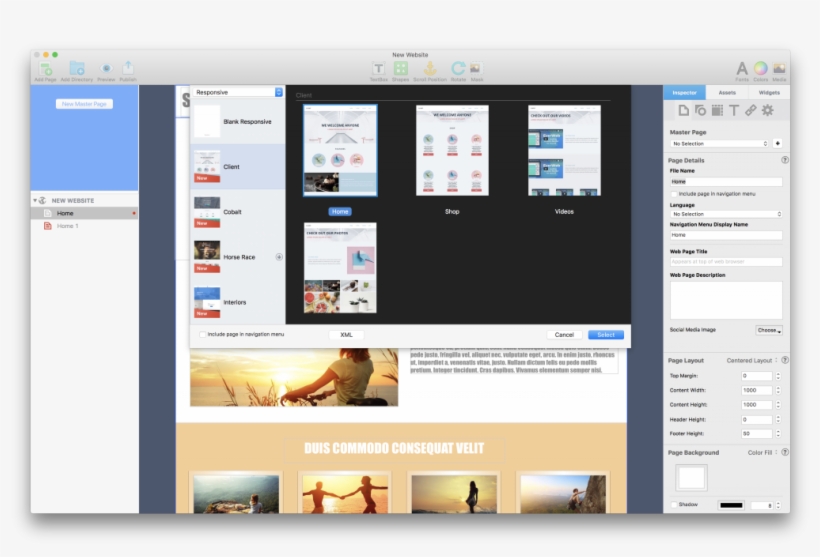Open the Master Page No Selection dropdown
The height and width of the screenshot is (557, 820).
click(720, 143)
